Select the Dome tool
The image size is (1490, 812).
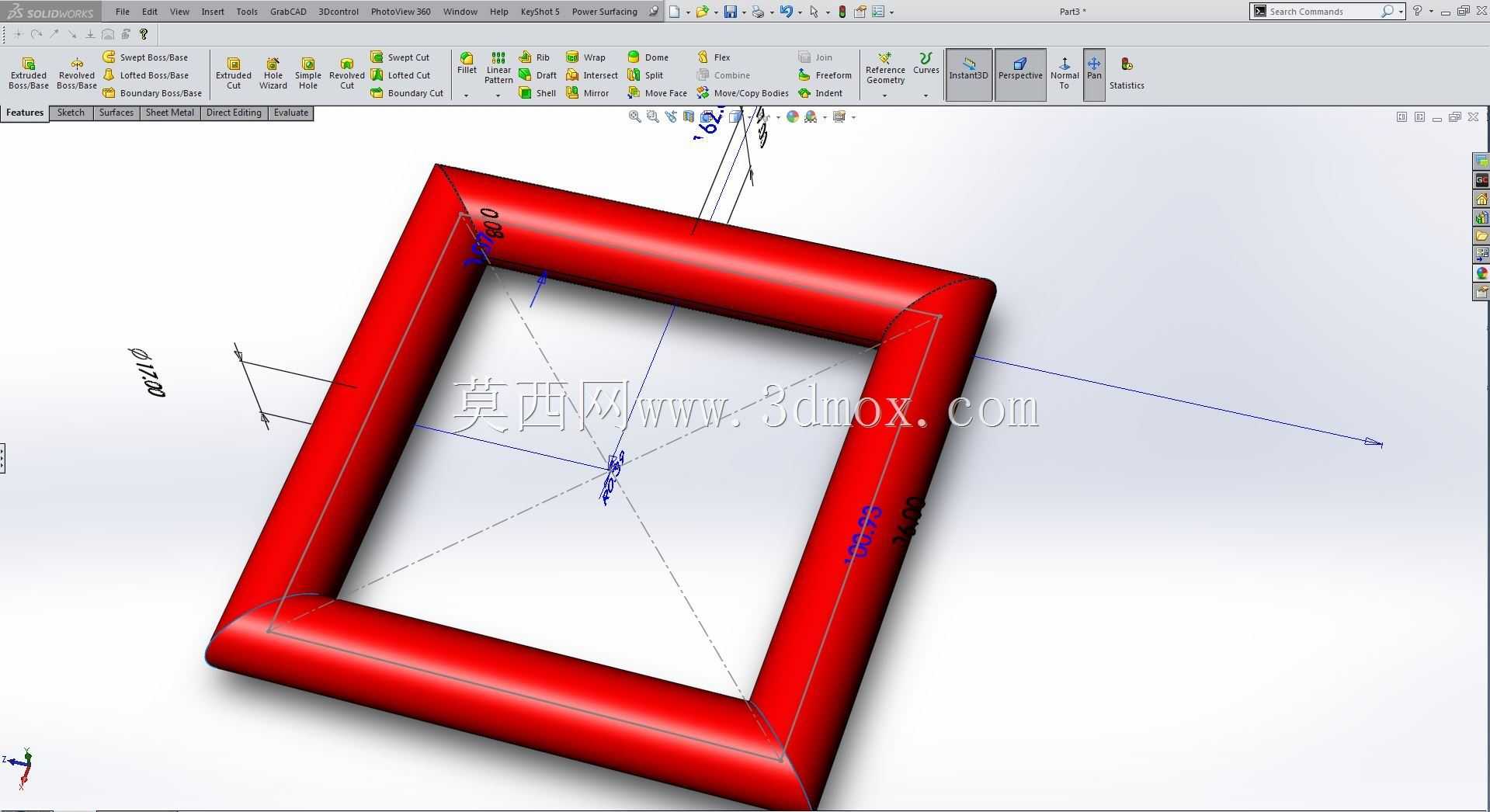point(648,57)
